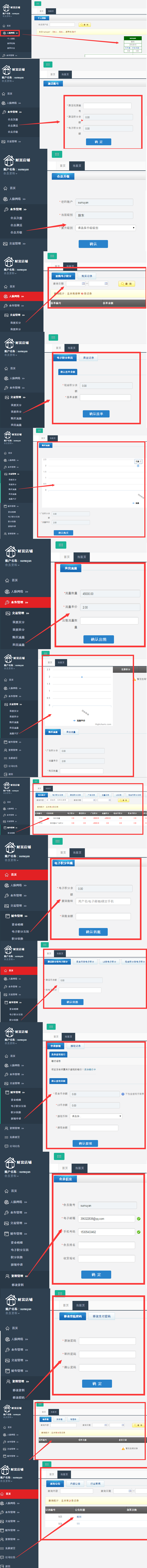
Task: Click 确定 button in the 修改密码 form
Action: [x=97, y=1384]
